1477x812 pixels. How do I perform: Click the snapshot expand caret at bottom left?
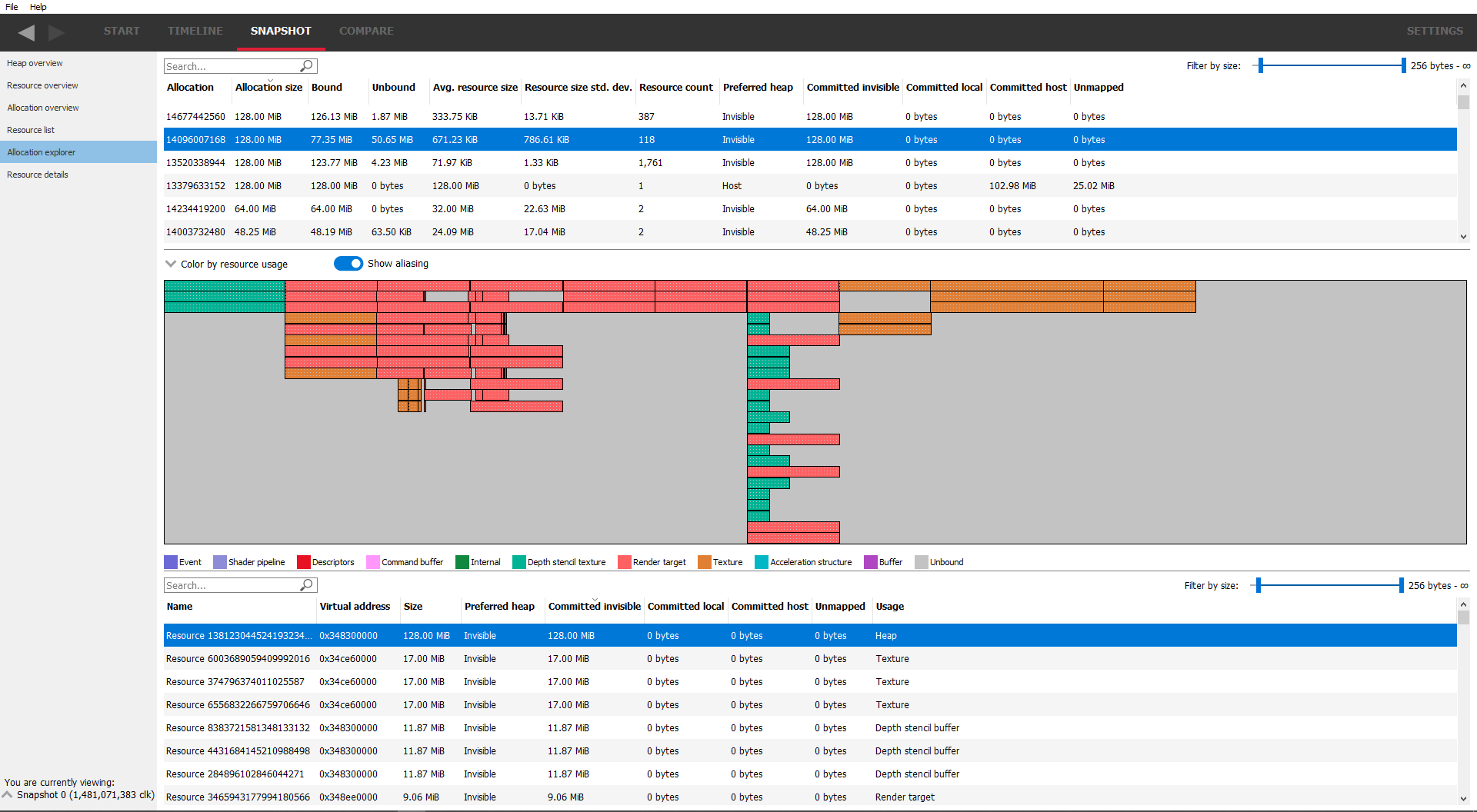coord(8,794)
